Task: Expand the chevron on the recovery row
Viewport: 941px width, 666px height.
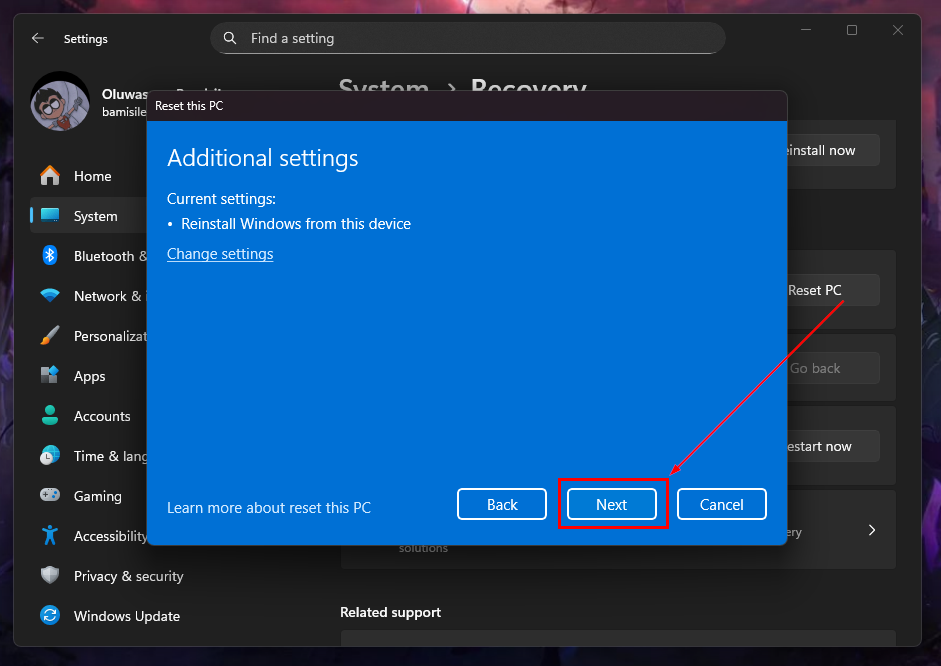Action: coord(871,530)
